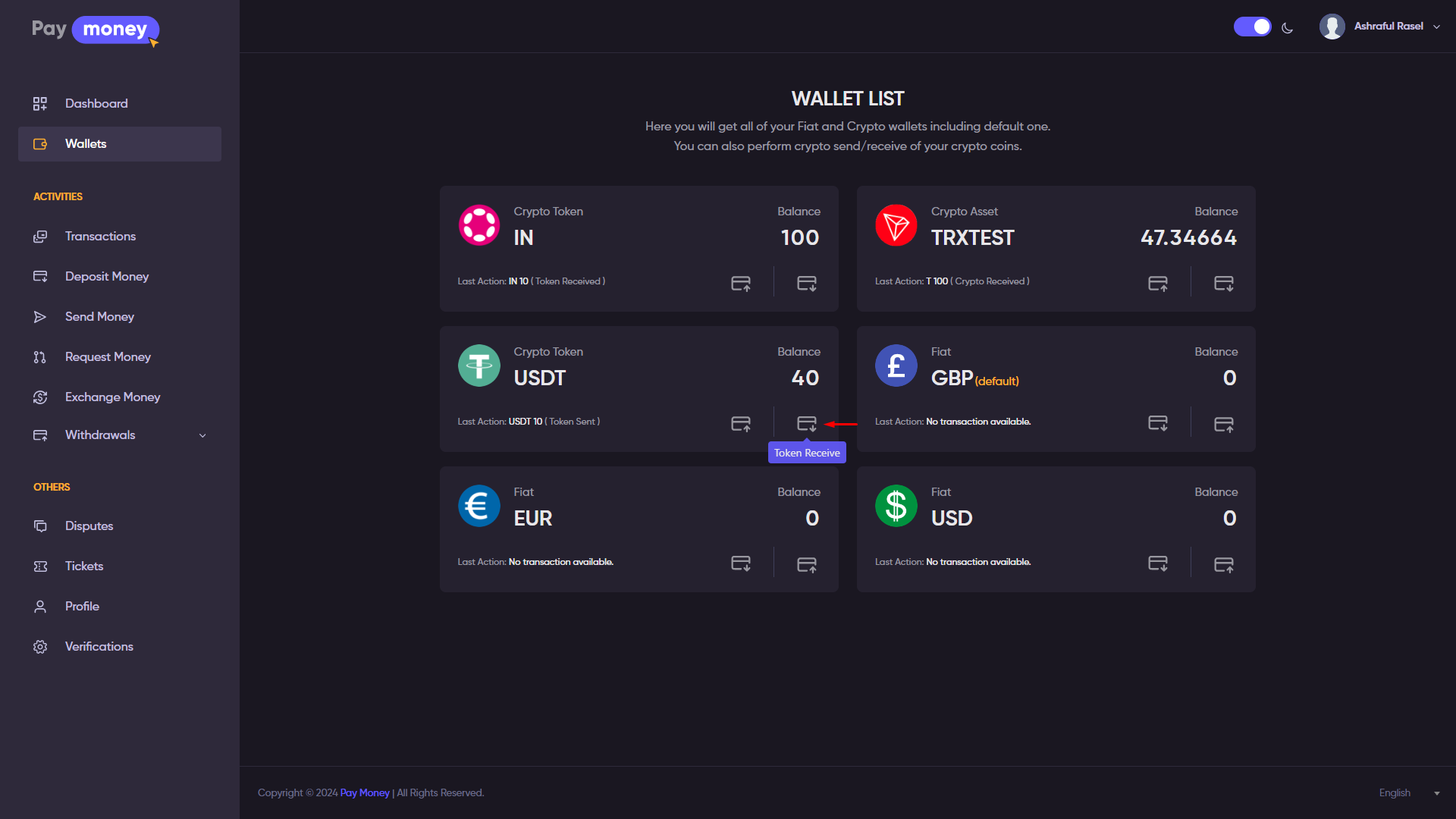Click the Tether USDT coin logo
This screenshot has height=819, width=1456.
pyautogui.click(x=479, y=366)
